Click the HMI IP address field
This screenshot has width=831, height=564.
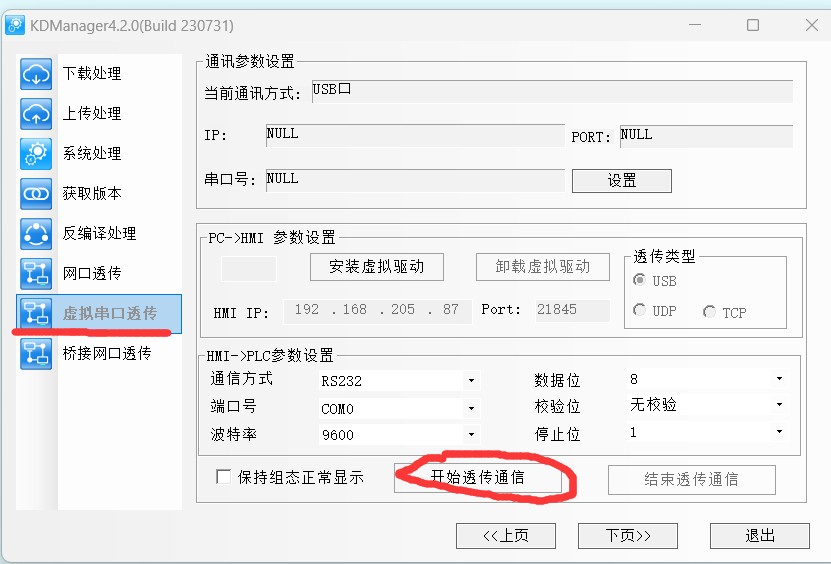[x=377, y=311]
